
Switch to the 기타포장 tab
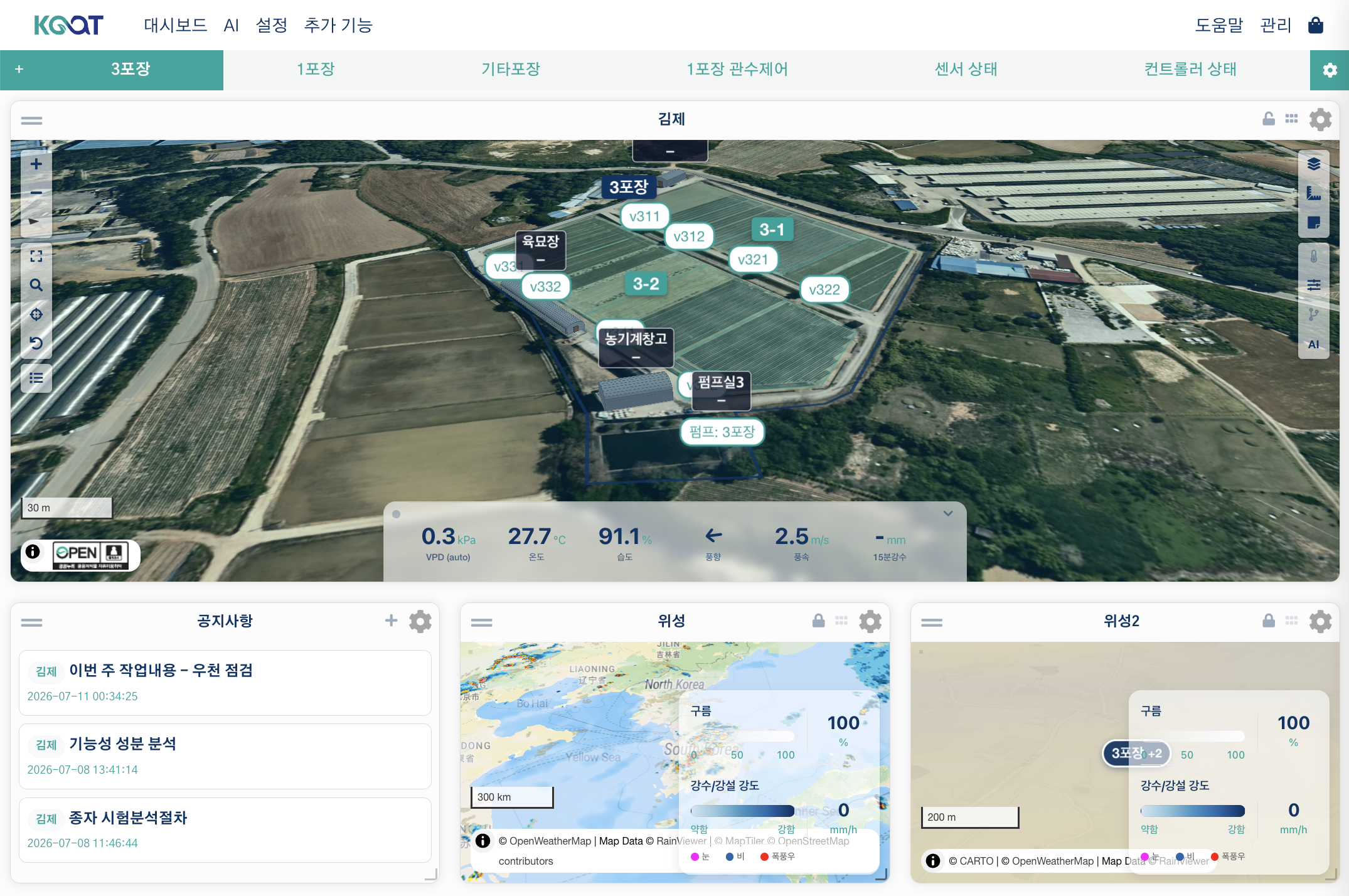pos(511,70)
